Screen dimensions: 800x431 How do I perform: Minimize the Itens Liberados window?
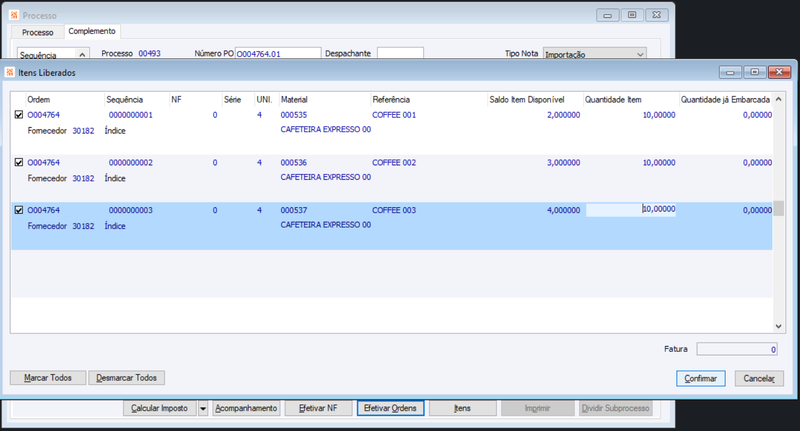click(x=730, y=72)
